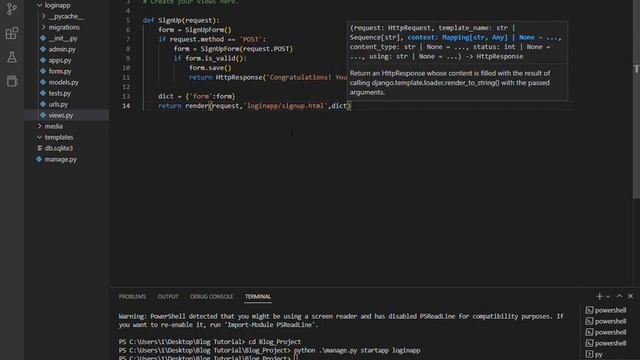Click the database file icon beside db.sqlite3
640x360 pixels.
40,148
